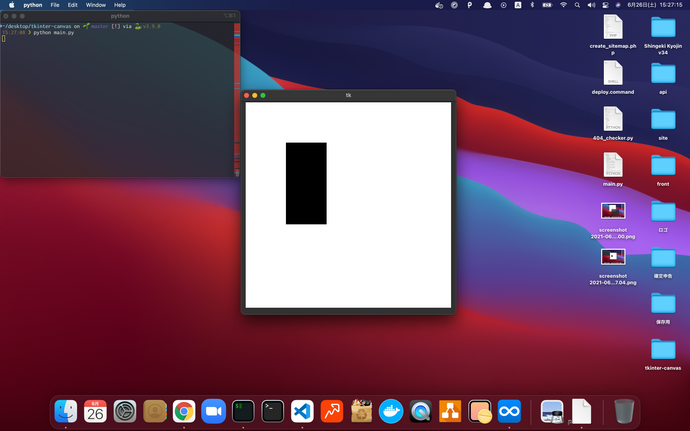Screen dimensions: 690x431
Task: Open the Wi-Fi menu
Action: [x=563, y=5]
